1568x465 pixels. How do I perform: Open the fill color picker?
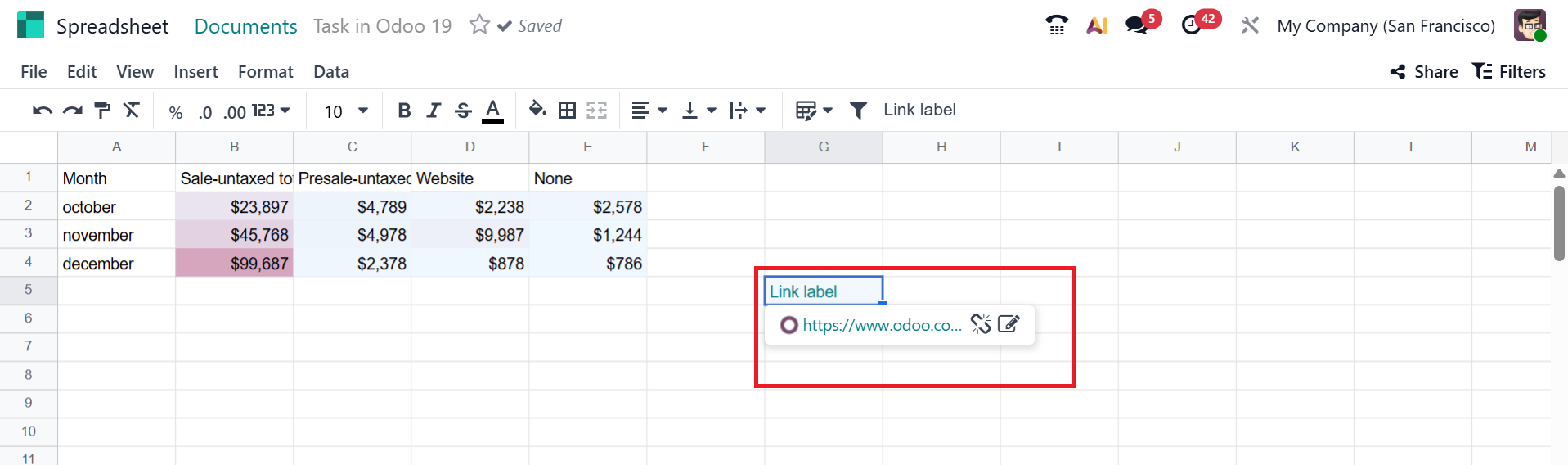(x=537, y=110)
